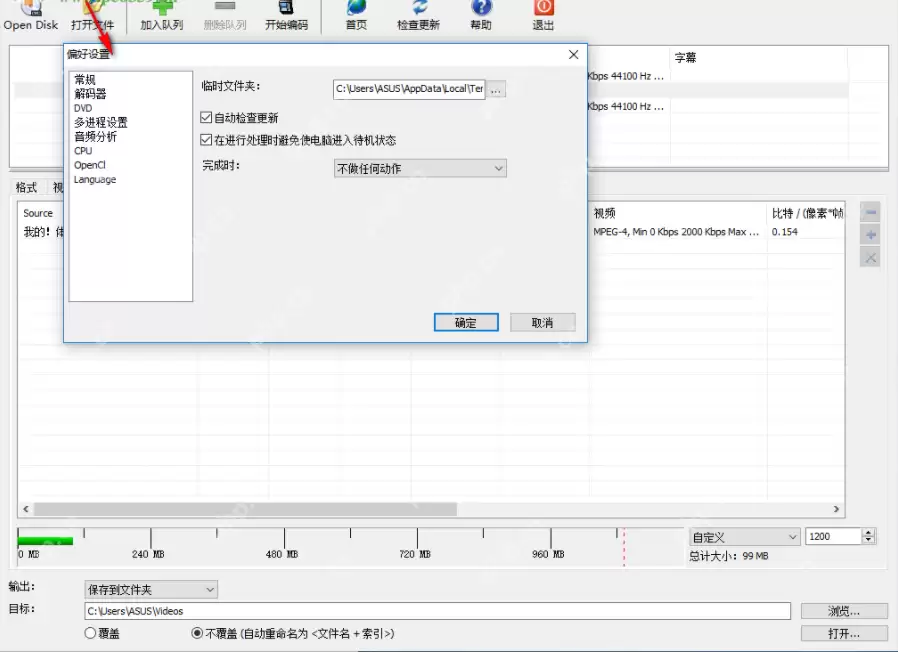
Task: Click the green size progress bar
Action: click(x=45, y=540)
